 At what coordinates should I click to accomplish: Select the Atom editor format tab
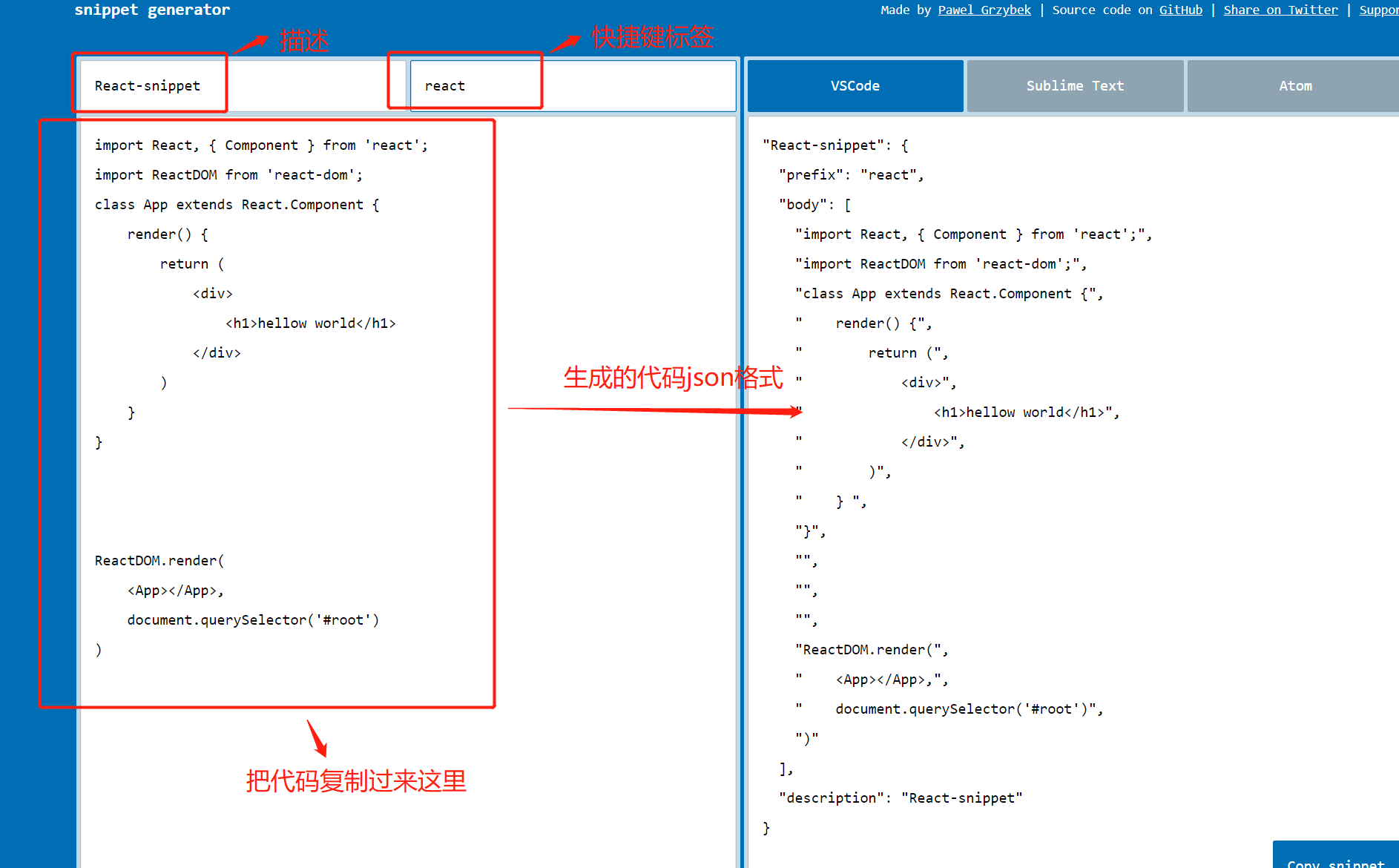coord(1294,85)
